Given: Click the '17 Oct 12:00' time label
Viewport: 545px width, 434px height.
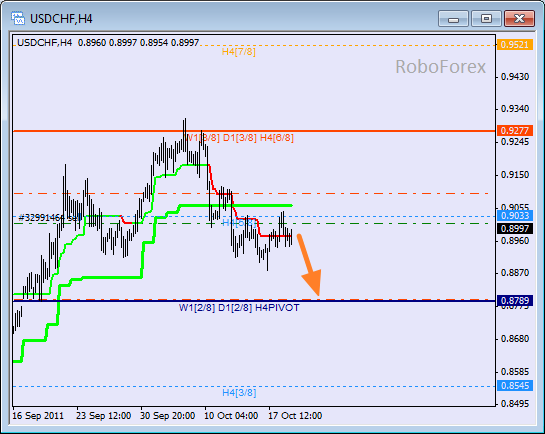Looking at the screenshot, I should (x=295, y=416).
